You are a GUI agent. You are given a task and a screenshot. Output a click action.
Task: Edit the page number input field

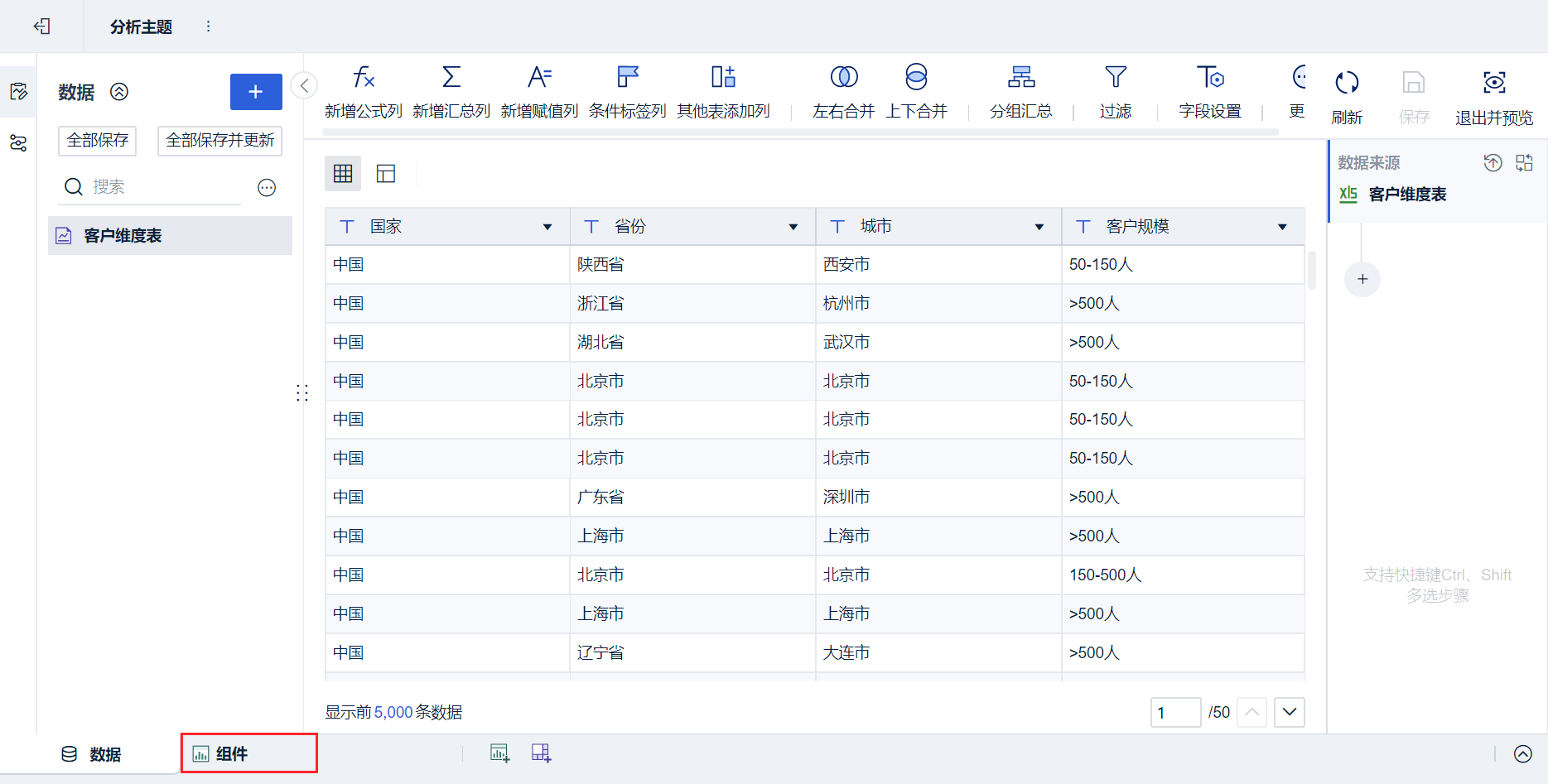[x=1175, y=713]
